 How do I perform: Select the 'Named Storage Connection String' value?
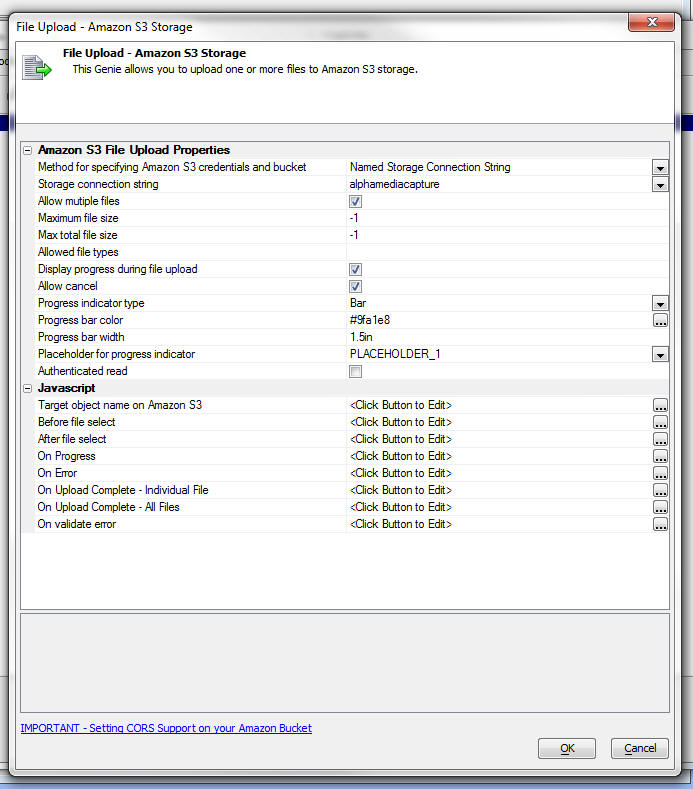[x=430, y=167]
